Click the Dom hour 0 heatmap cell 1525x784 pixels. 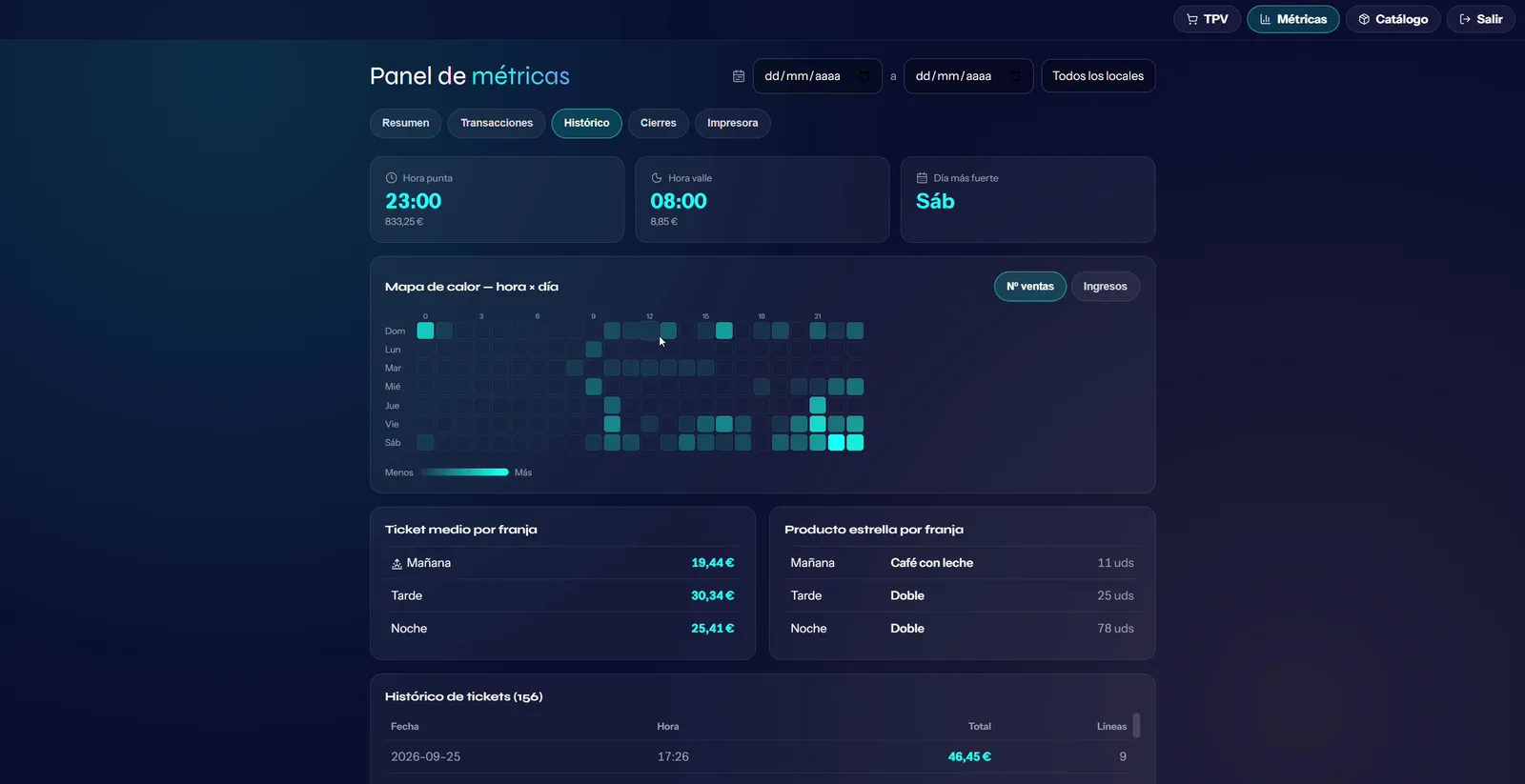pos(425,331)
